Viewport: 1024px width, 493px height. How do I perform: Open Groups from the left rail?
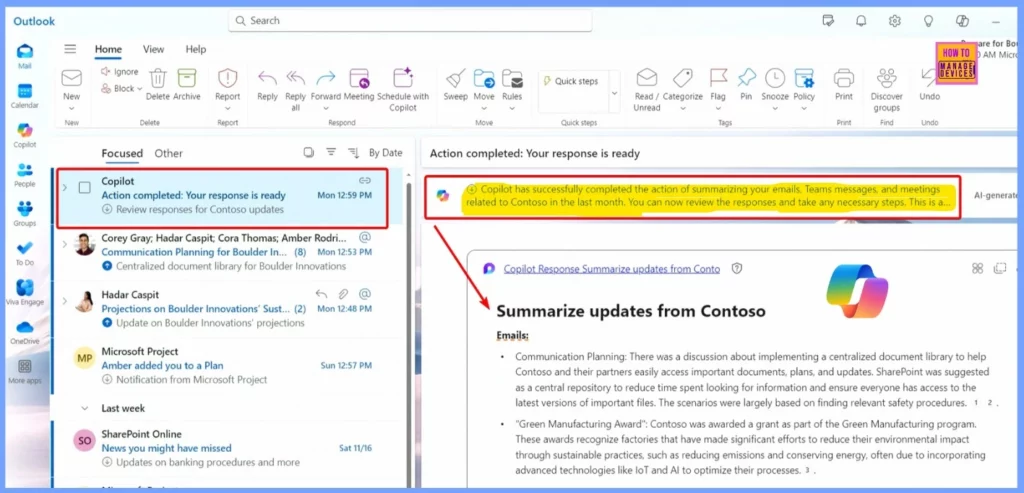tap(25, 214)
